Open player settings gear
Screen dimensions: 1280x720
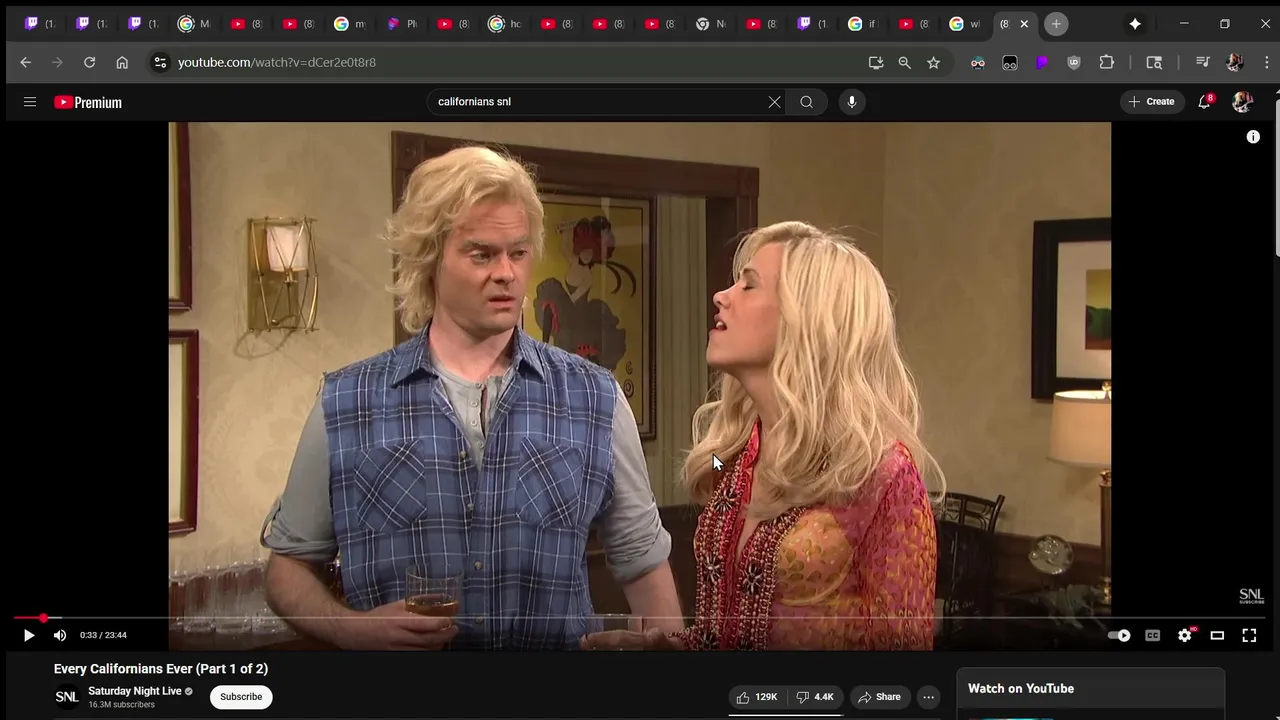[1185, 635]
